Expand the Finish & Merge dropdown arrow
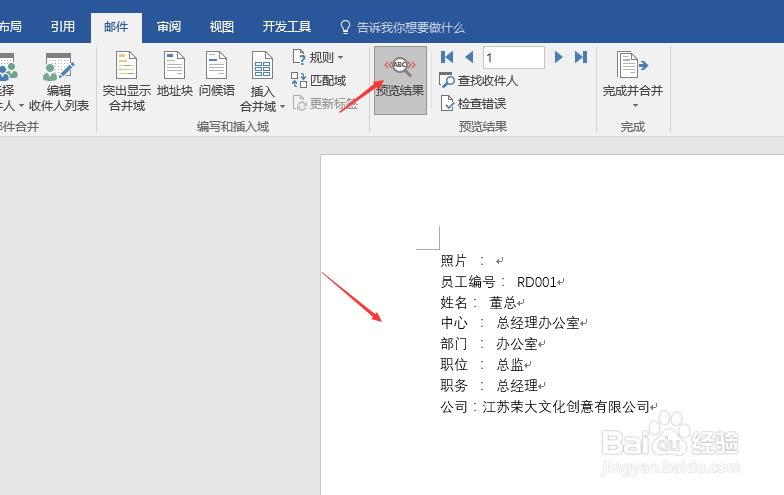Viewport: 784px width, 495px height. [x=635, y=106]
